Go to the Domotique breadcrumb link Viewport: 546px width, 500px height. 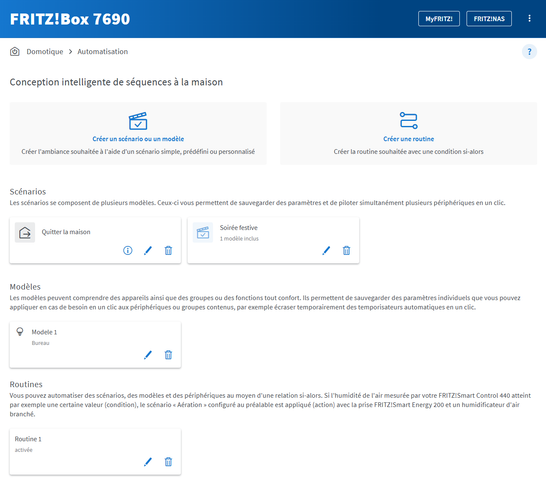pyautogui.click(x=45, y=52)
